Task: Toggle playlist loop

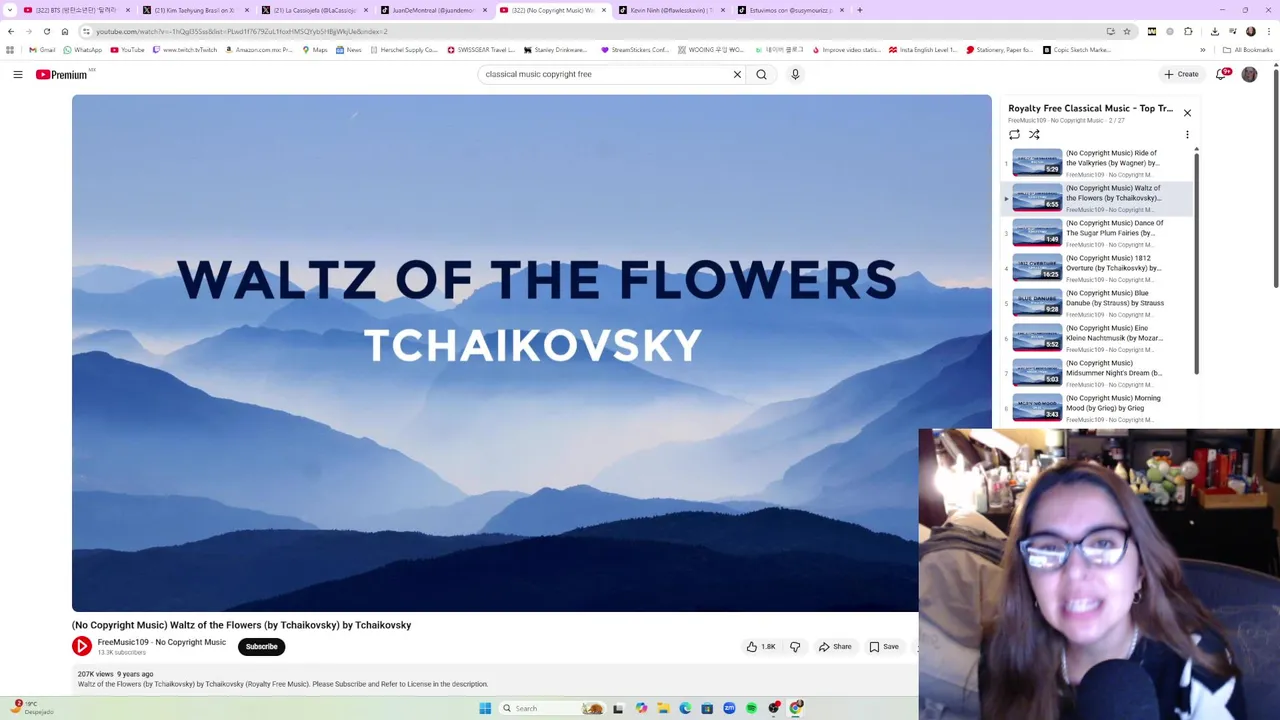Action: pyautogui.click(x=1014, y=134)
